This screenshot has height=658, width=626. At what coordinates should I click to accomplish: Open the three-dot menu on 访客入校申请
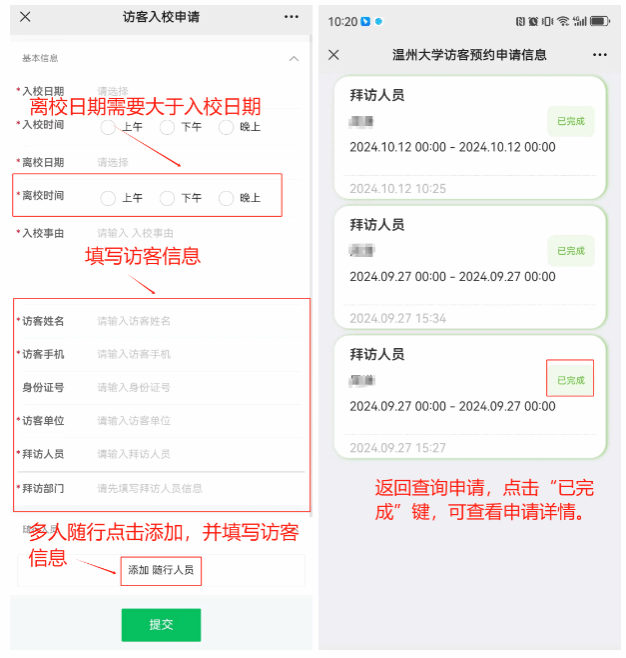tap(291, 17)
